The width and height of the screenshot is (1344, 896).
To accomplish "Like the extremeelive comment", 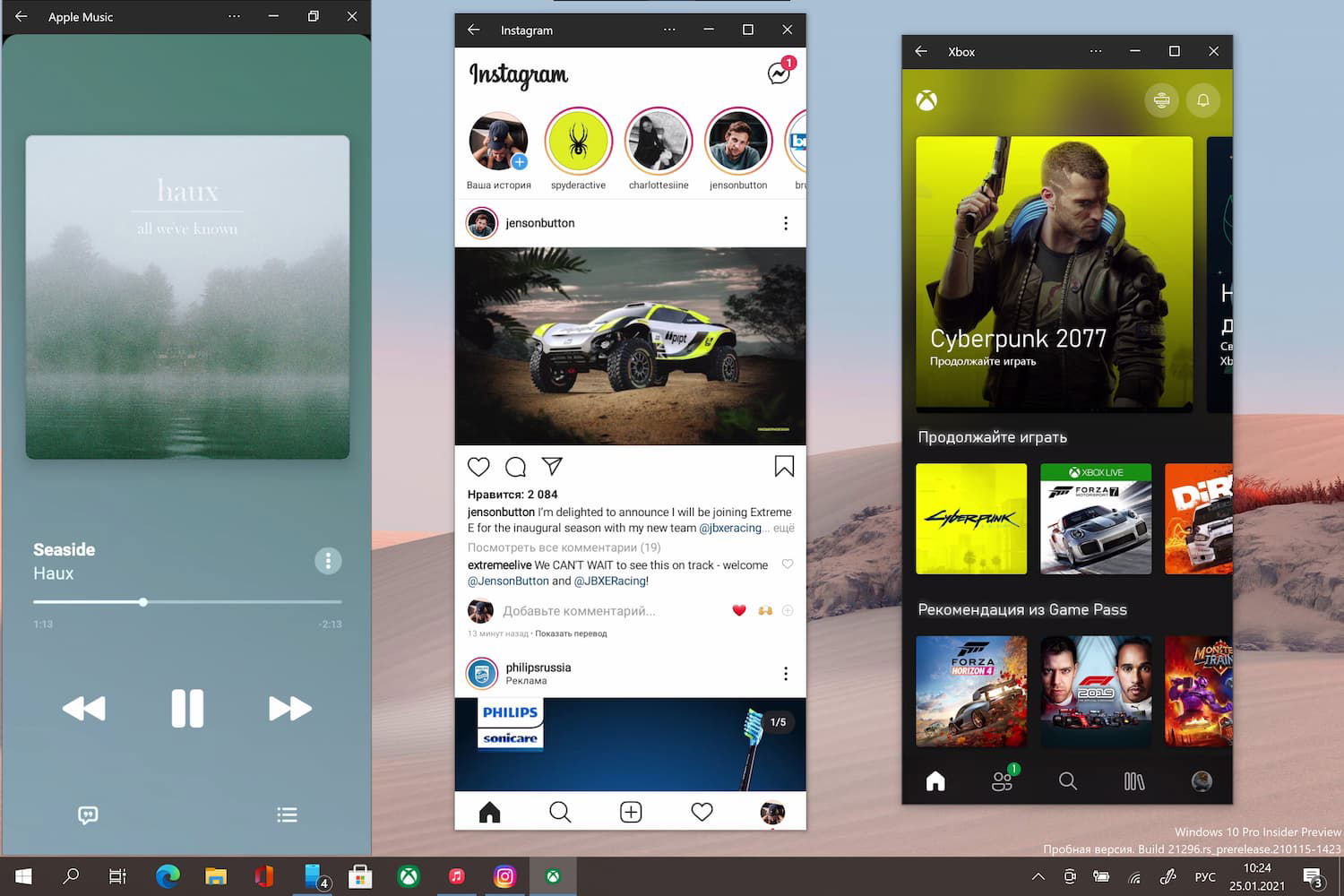I will point(788,564).
